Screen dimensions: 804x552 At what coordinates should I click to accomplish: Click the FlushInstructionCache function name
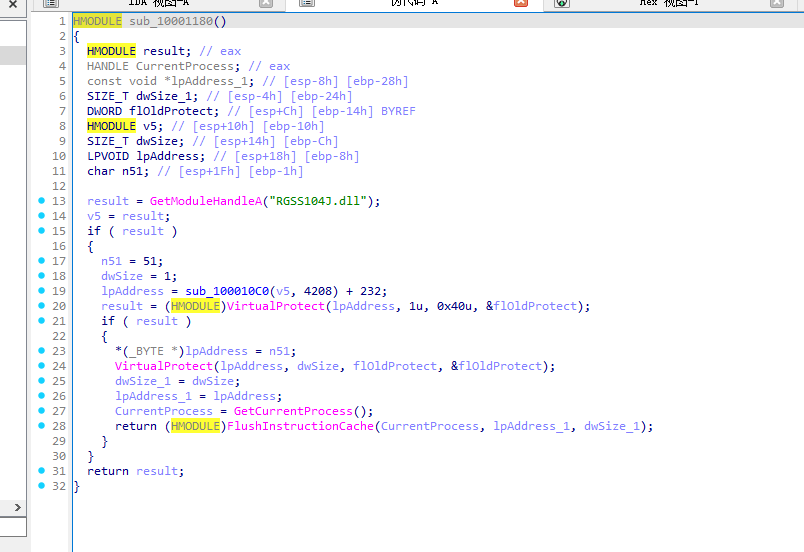(x=301, y=426)
